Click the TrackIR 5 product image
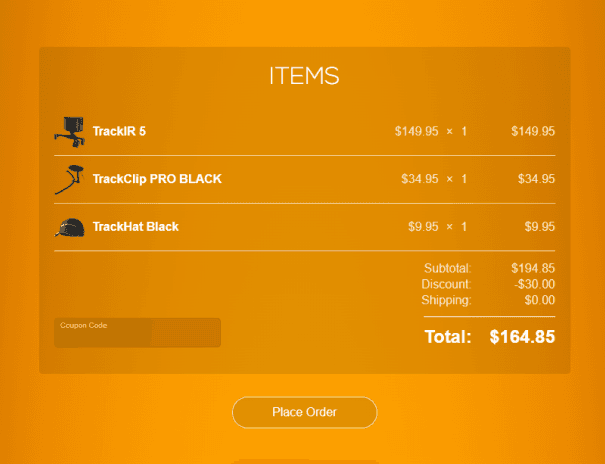Image resolution: width=605 pixels, height=464 pixels. (x=69, y=131)
